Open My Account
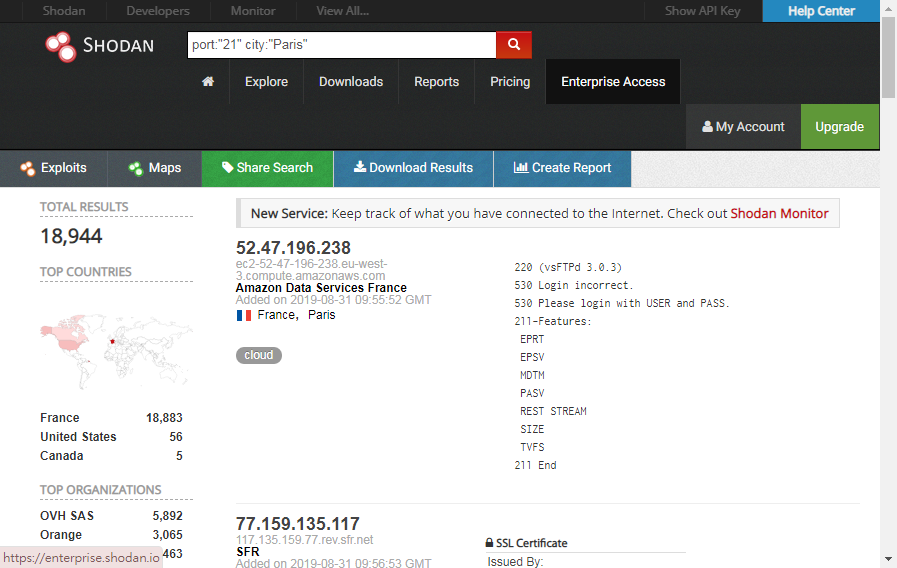The height and width of the screenshot is (568, 897). [x=743, y=126]
